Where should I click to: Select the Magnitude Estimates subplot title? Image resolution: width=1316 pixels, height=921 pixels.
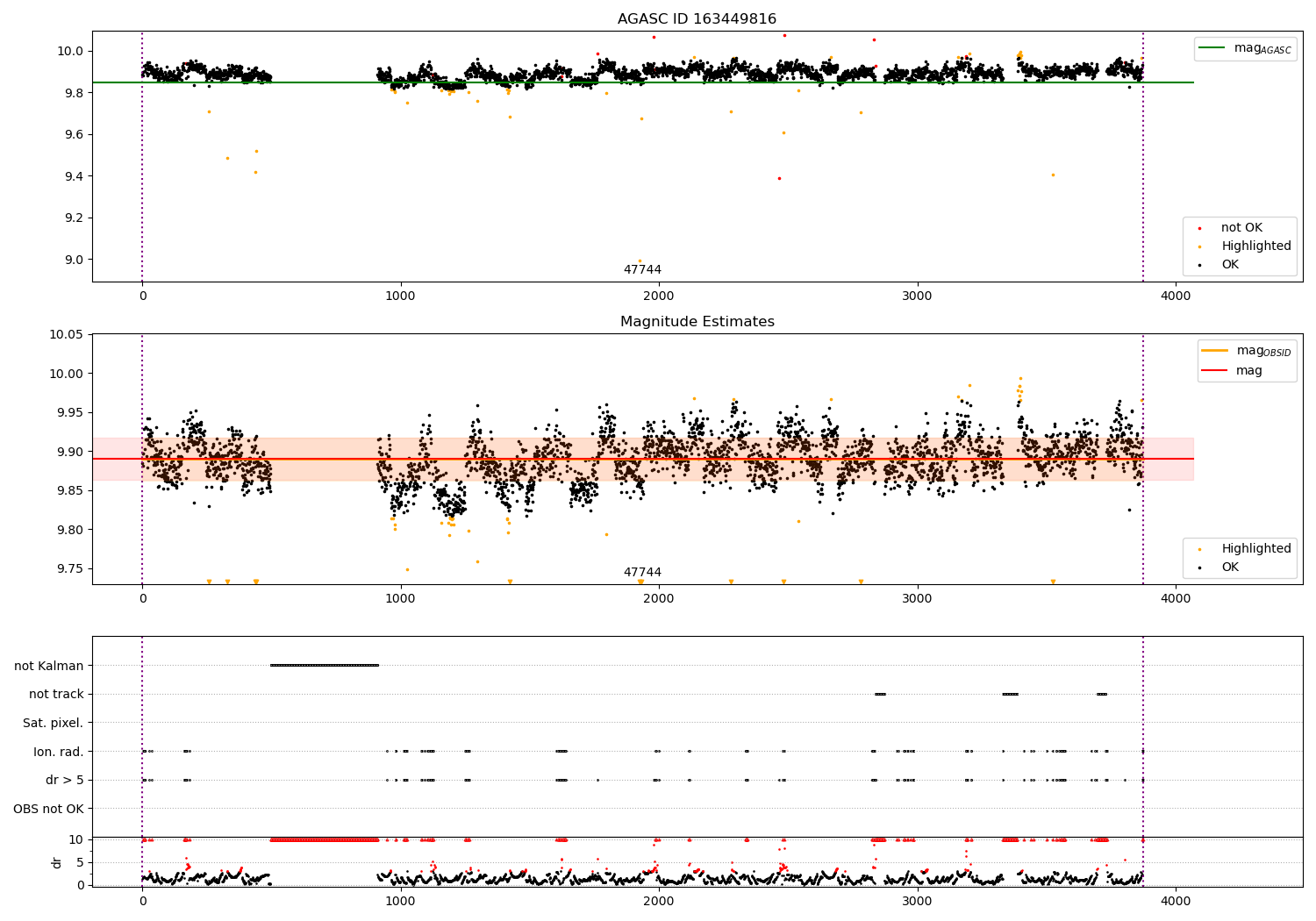pos(697,322)
